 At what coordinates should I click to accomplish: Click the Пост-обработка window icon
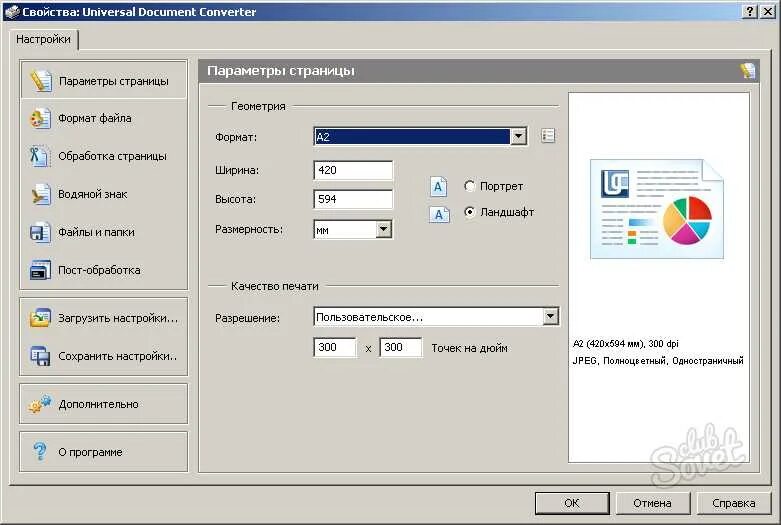[x=40, y=270]
